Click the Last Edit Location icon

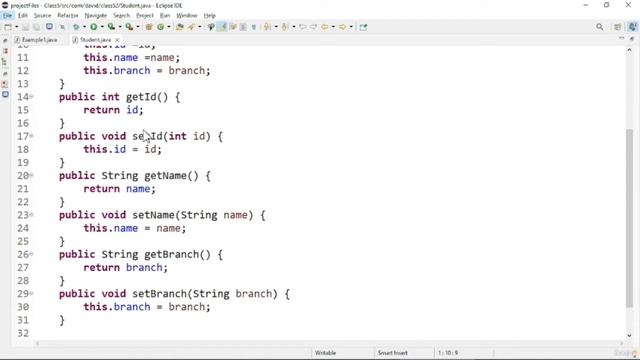tap(302, 27)
